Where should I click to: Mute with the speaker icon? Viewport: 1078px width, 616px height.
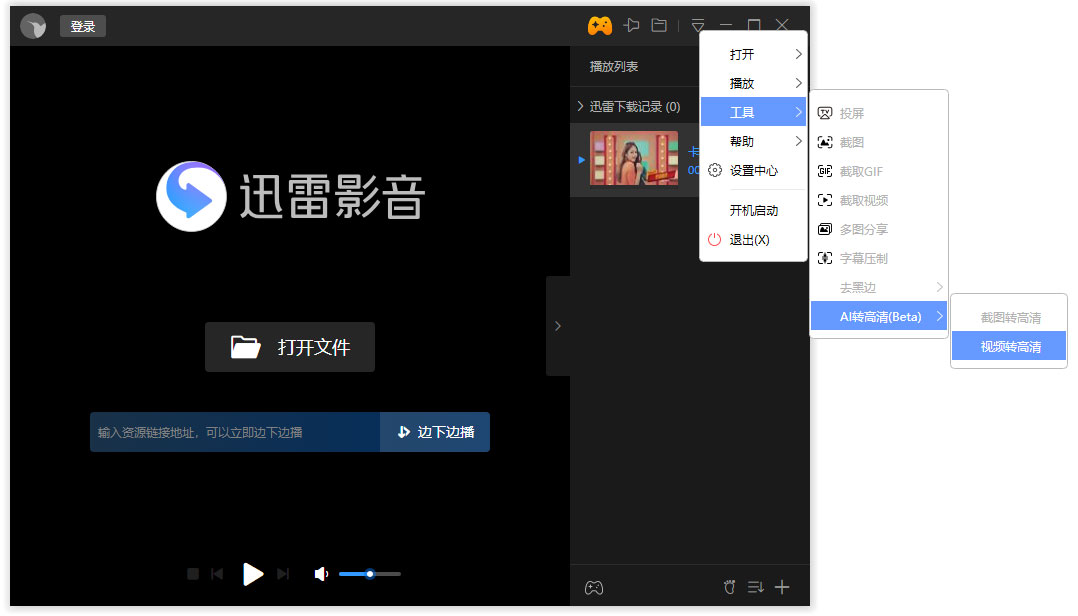tap(320, 573)
